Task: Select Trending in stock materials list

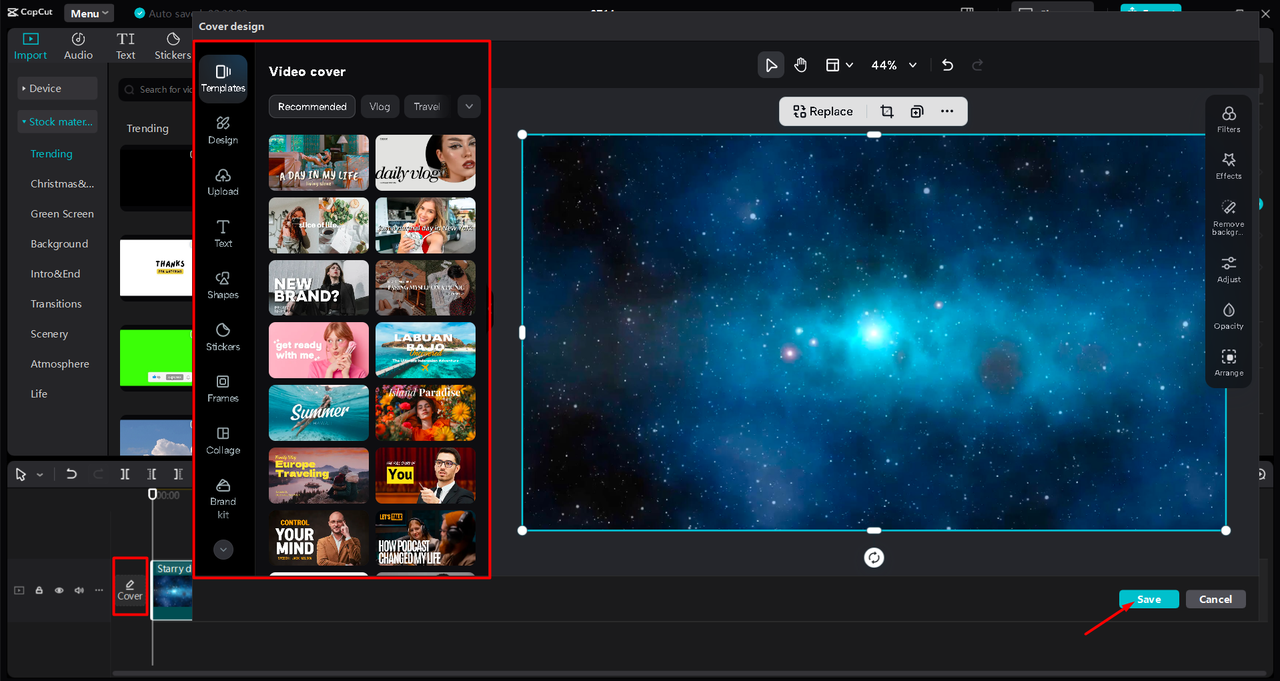Action: coord(51,154)
